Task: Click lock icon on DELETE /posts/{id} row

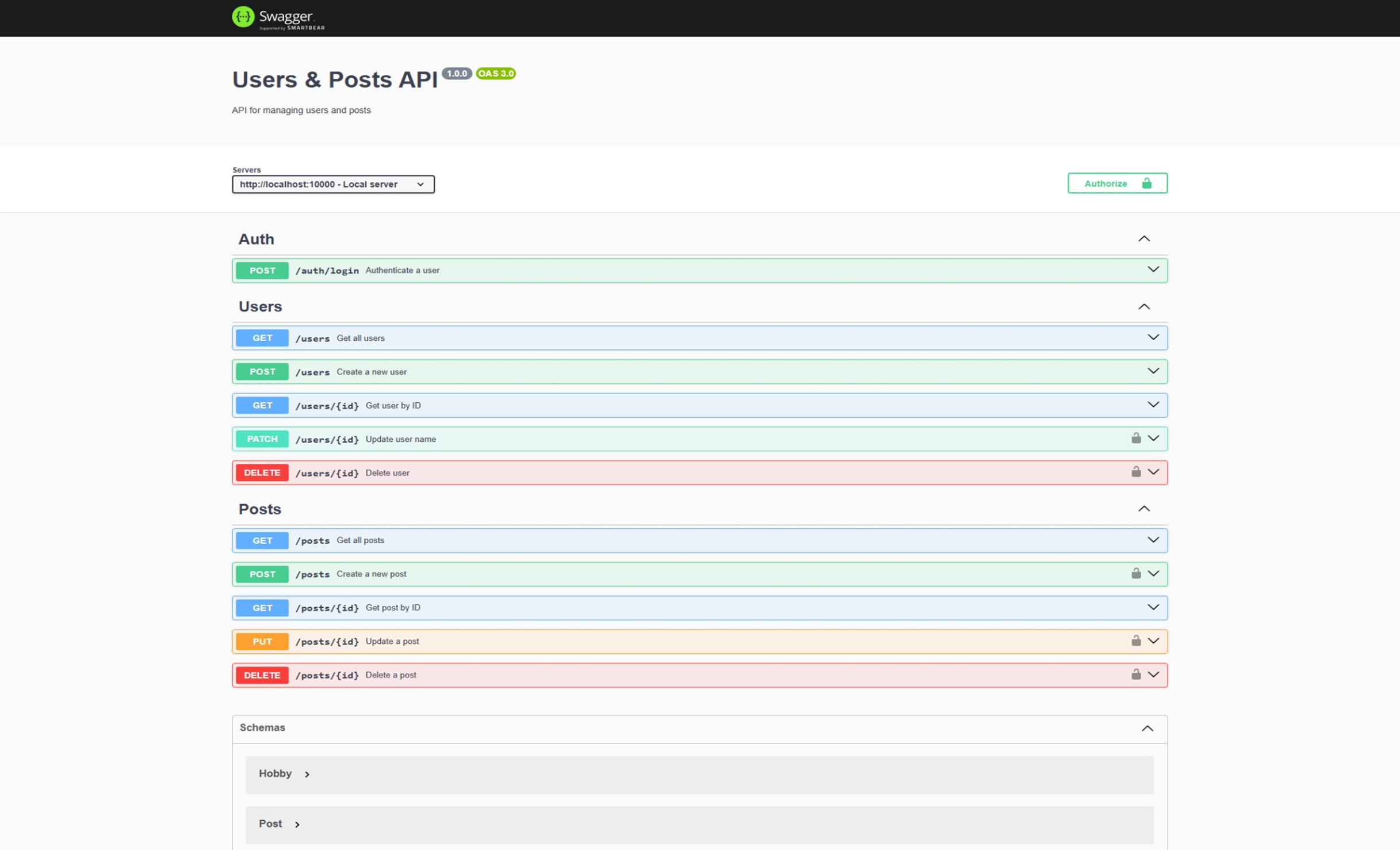Action: point(1135,674)
